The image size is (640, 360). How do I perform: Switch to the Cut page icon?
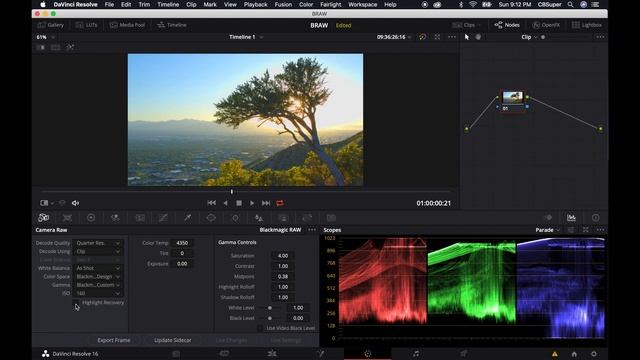coord(224,353)
